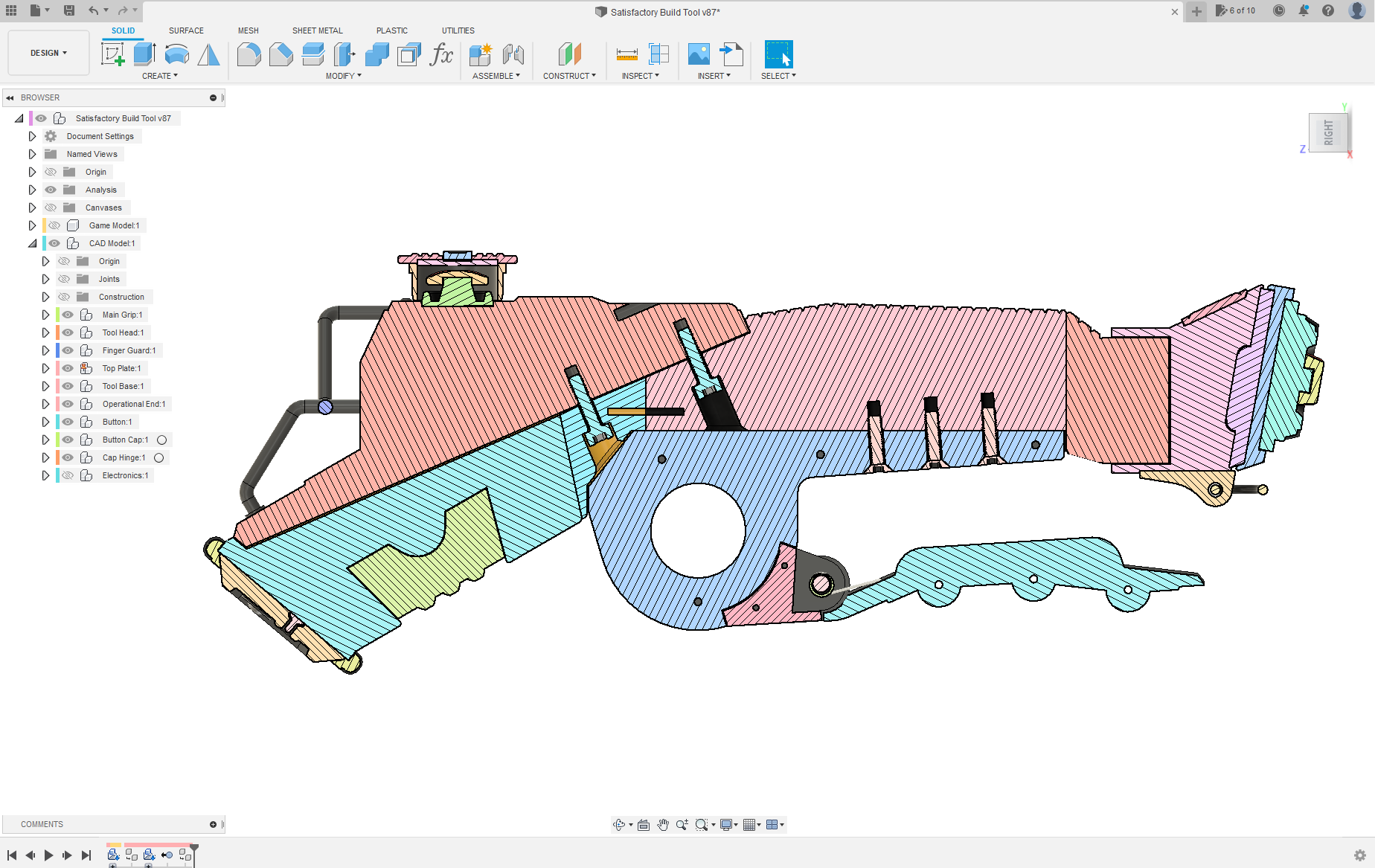Click the Insert Canvas image icon
Image resolution: width=1375 pixels, height=868 pixels.
coord(699,54)
